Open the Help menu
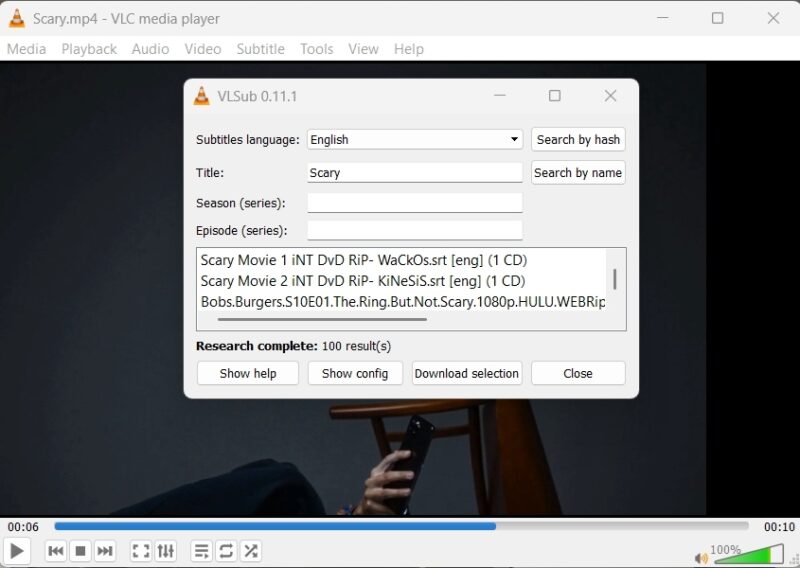800x568 pixels. pos(409,49)
